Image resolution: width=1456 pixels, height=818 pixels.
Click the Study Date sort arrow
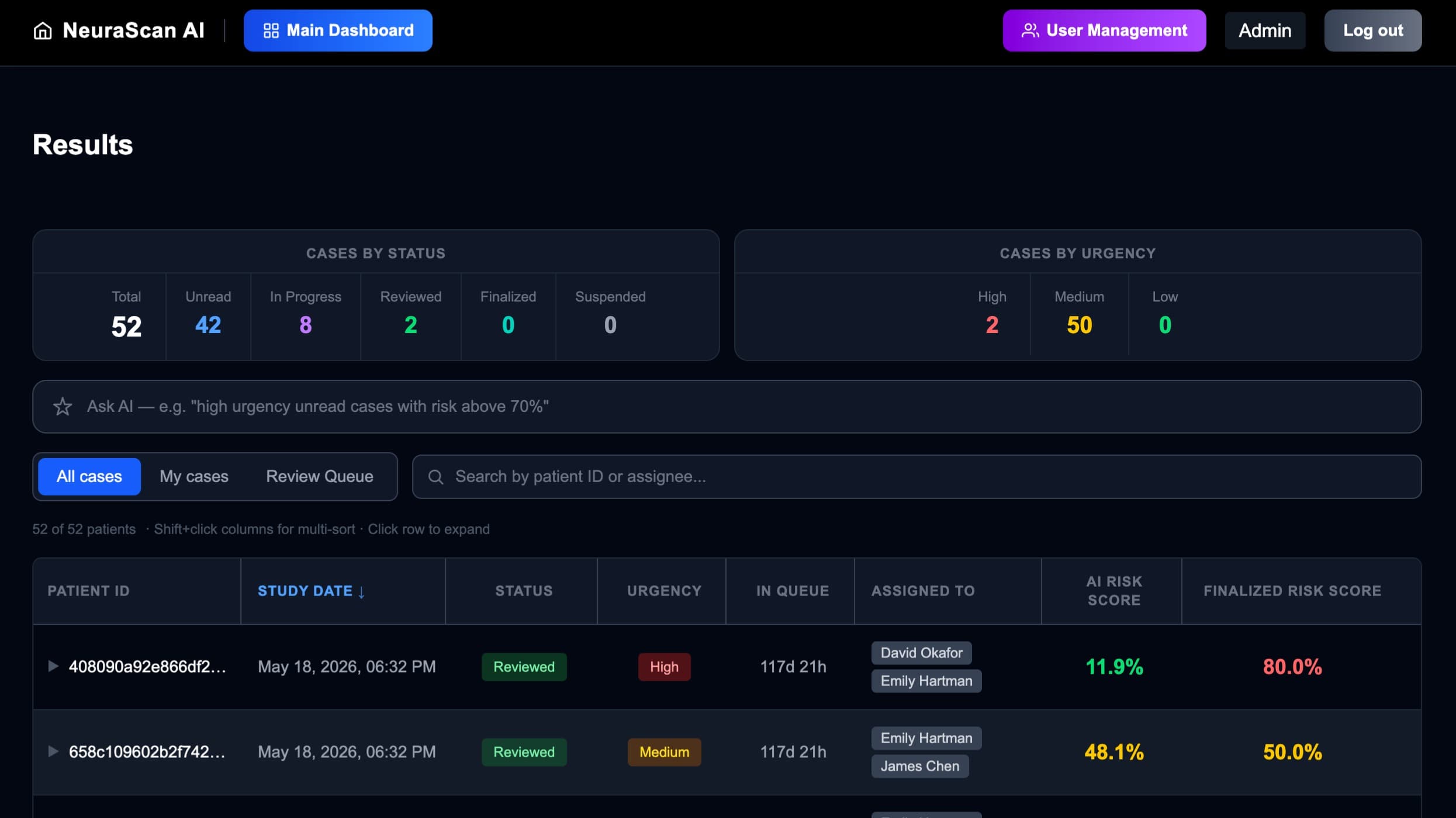click(361, 592)
